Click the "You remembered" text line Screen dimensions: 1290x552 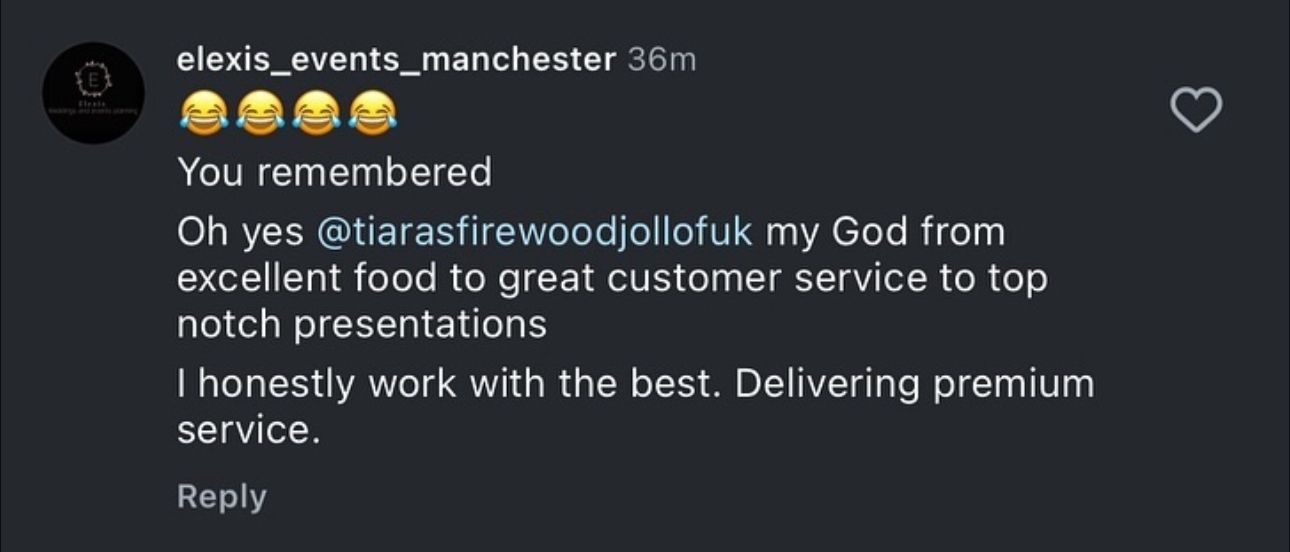pos(335,173)
